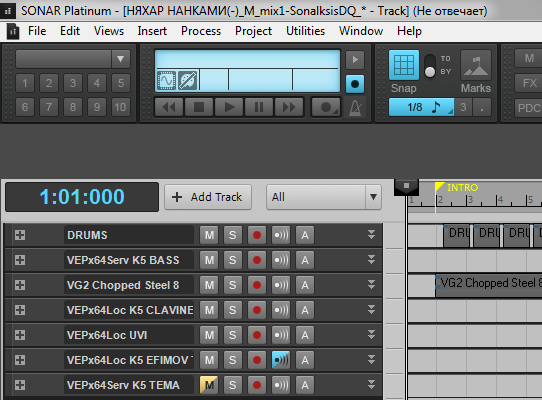Click the audio engine waveform icon
Screen dimensions: 542x400
[x=167, y=81]
